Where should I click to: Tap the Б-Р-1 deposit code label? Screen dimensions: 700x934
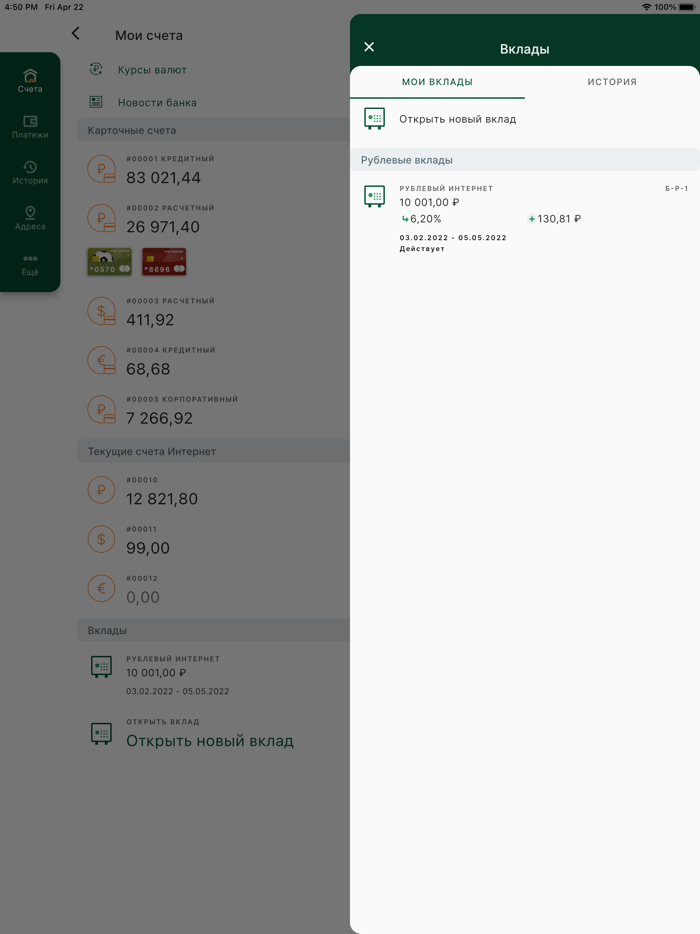676,188
